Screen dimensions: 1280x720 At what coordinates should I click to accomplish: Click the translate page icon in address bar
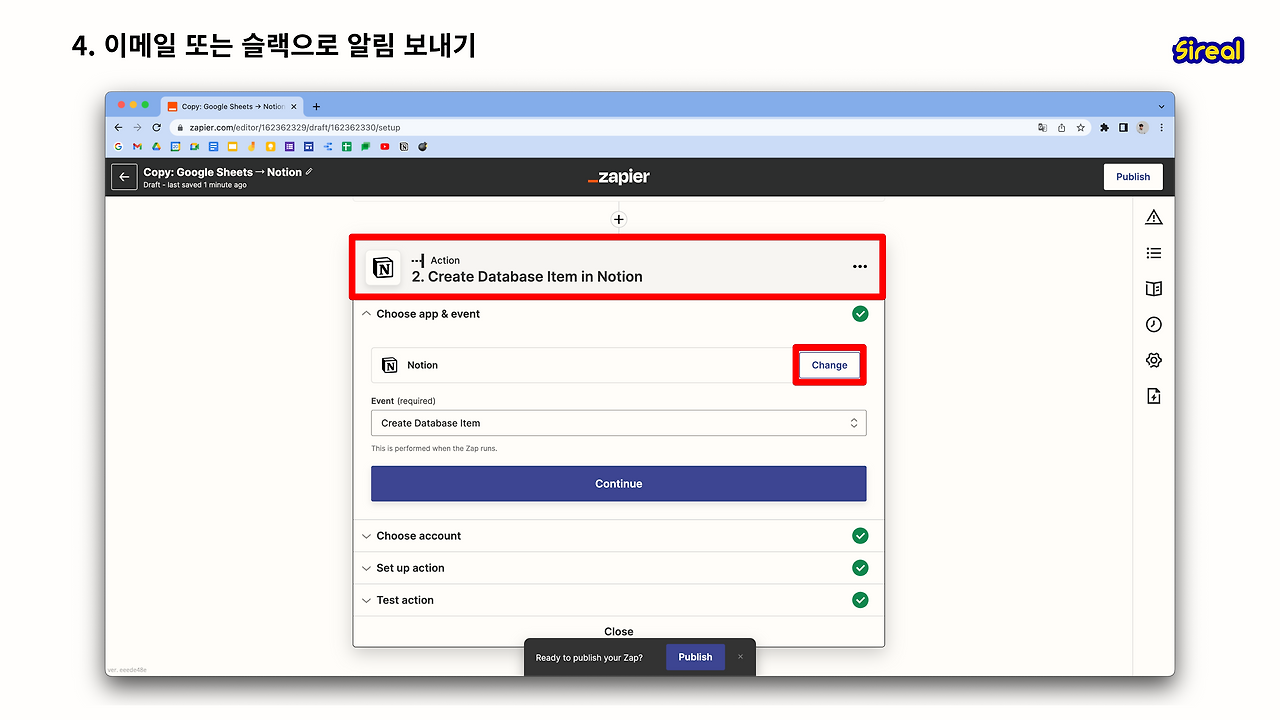click(x=1043, y=128)
